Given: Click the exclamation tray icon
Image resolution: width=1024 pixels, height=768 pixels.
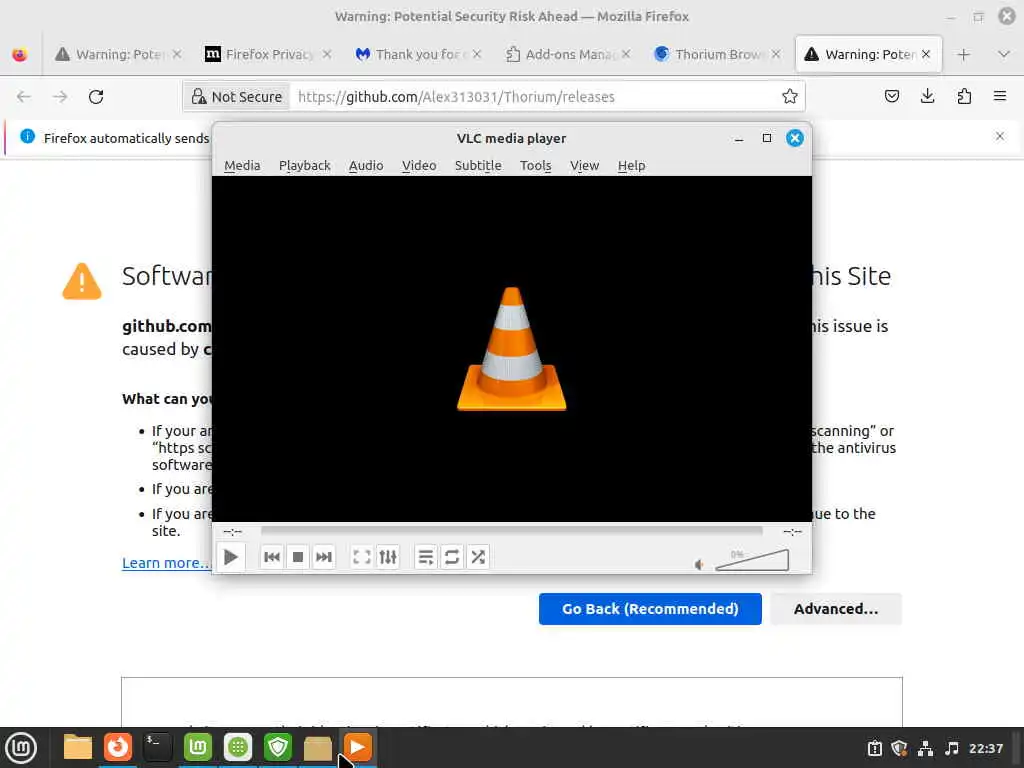Looking at the screenshot, I should pyautogui.click(x=874, y=748).
